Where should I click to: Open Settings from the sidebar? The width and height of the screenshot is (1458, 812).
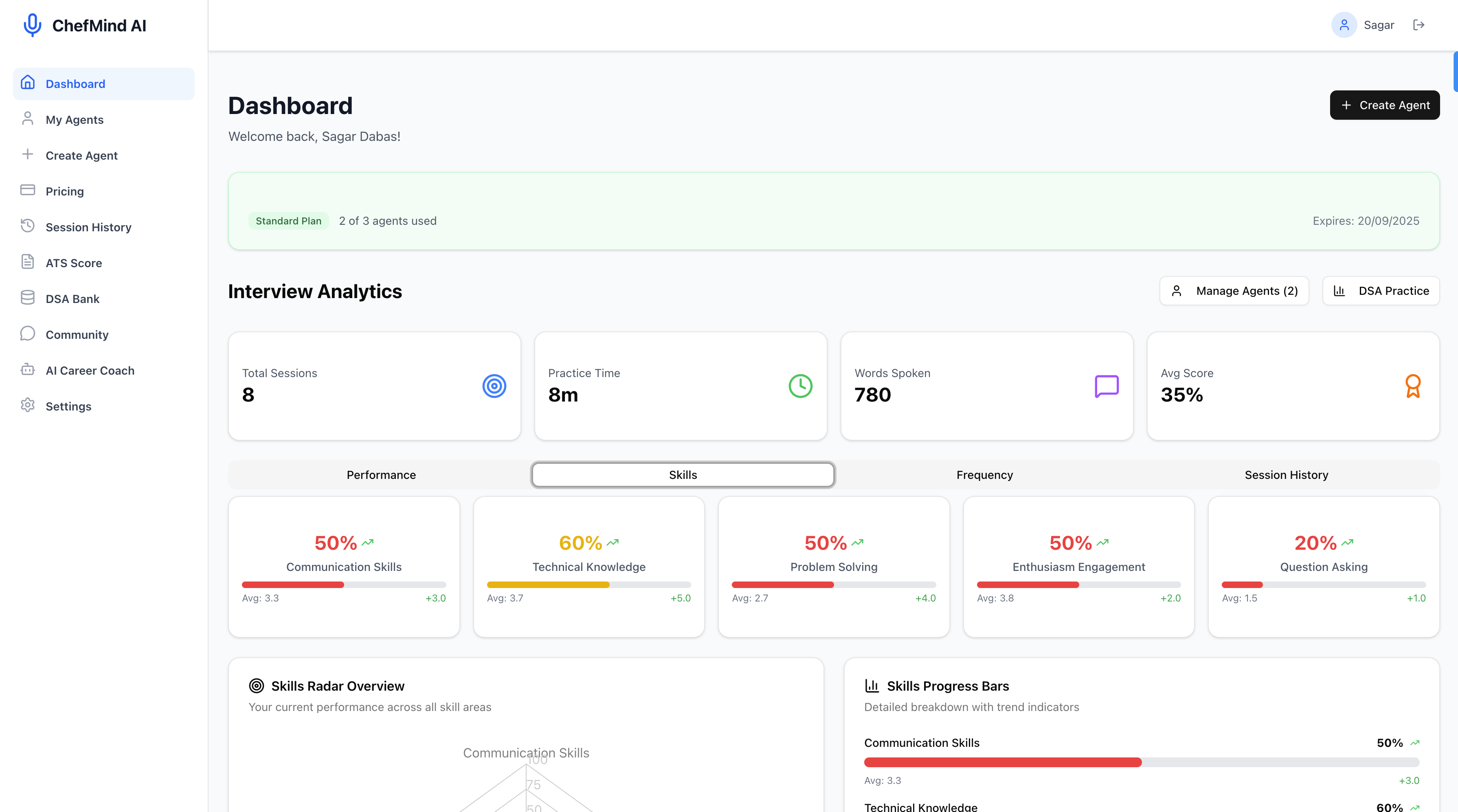click(103, 406)
